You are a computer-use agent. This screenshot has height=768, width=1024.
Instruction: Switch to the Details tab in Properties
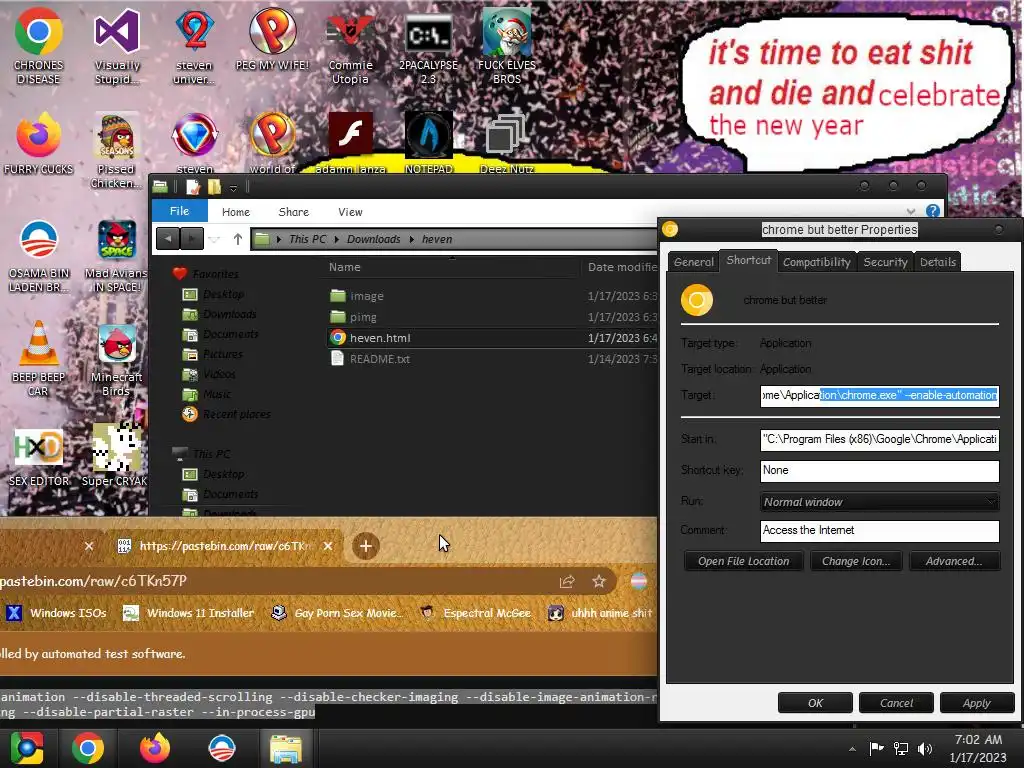pos(938,262)
